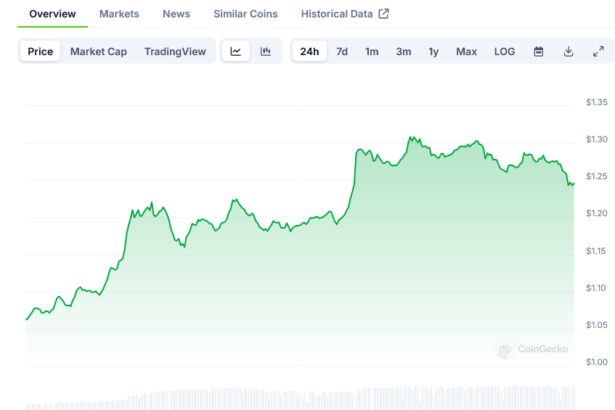Toggle LOG scale on chart
This screenshot has height=410, width=615.
(x=505, y=51)
